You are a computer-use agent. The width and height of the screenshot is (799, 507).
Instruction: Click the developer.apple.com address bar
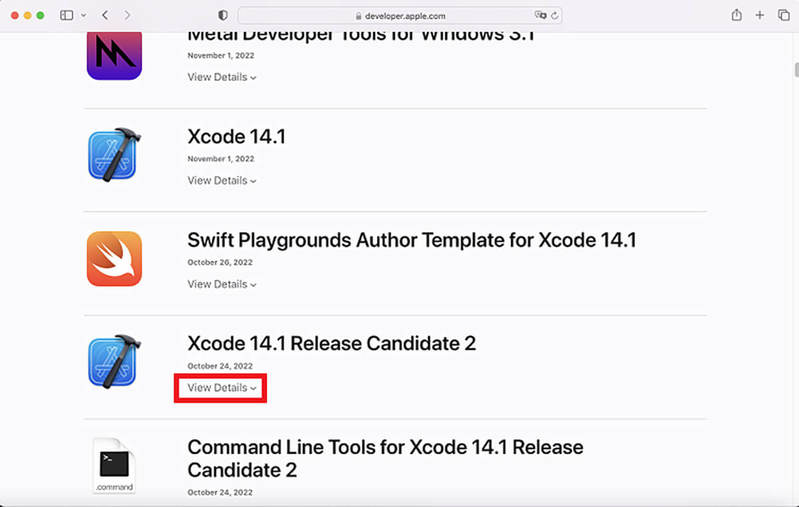point(400,15)
